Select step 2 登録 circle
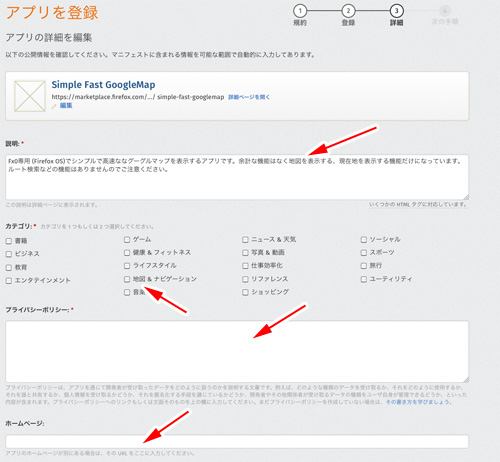Image resolution: width=500 pixels, height=462 pixels. tap(348, 11)
